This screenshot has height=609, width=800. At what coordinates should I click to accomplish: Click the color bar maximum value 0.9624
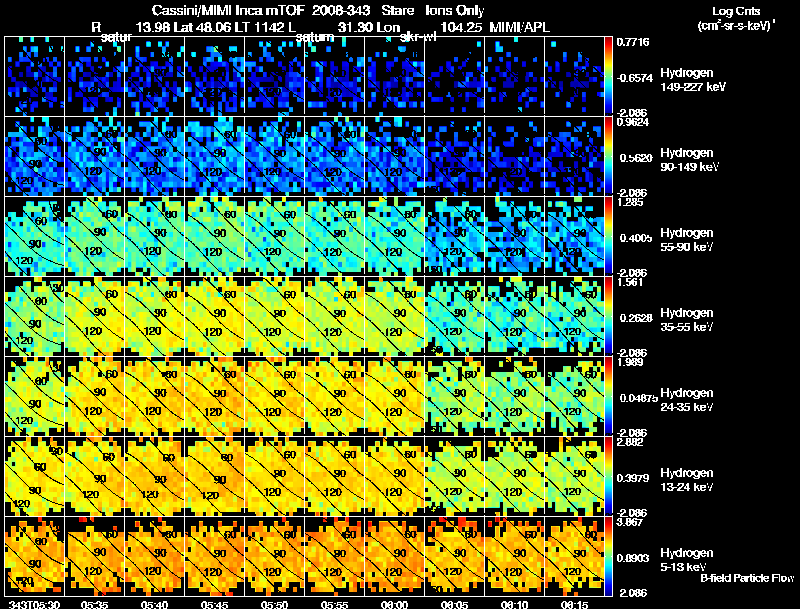pos(633,122)
